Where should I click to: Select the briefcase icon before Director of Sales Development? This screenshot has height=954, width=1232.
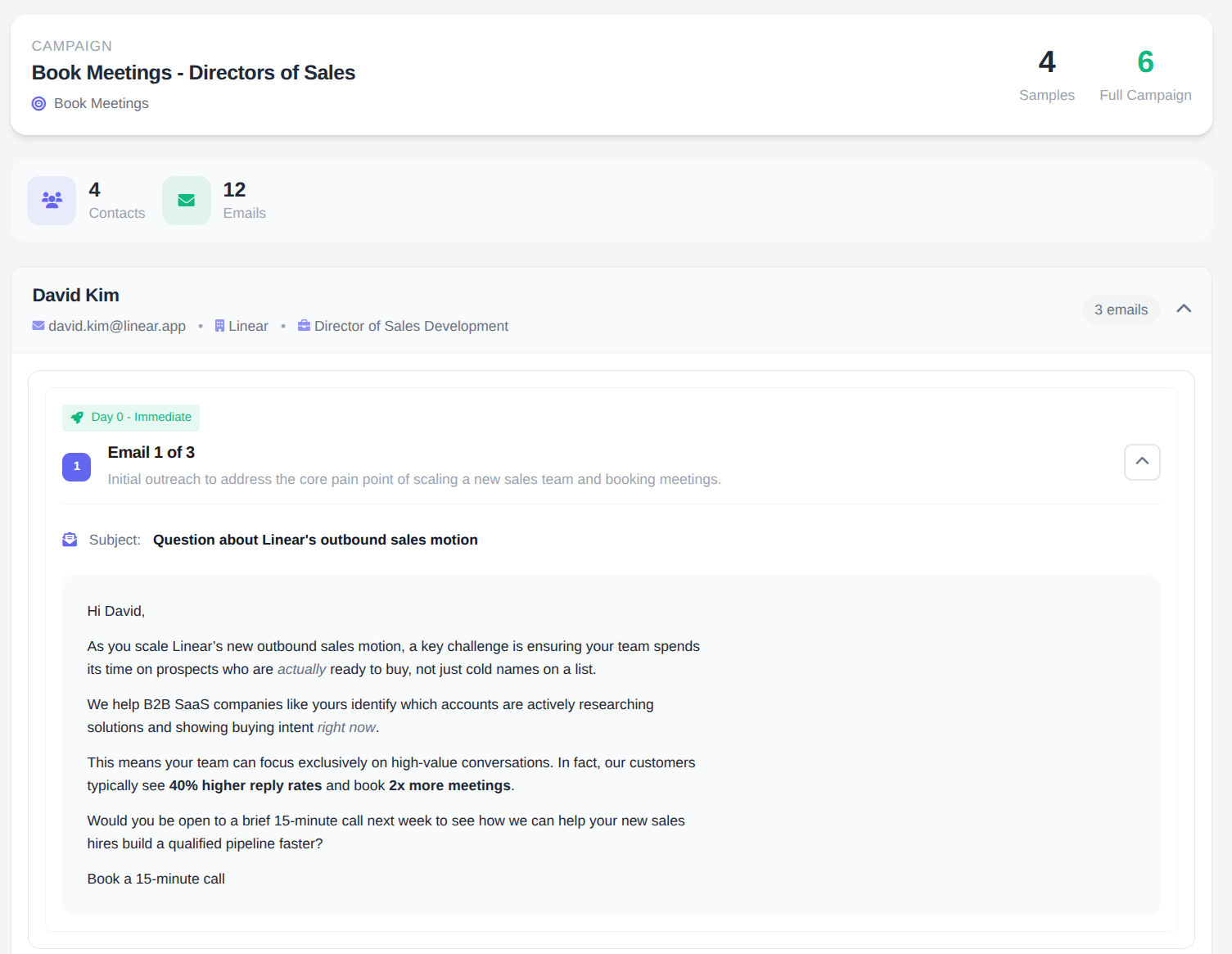[304, 325]
